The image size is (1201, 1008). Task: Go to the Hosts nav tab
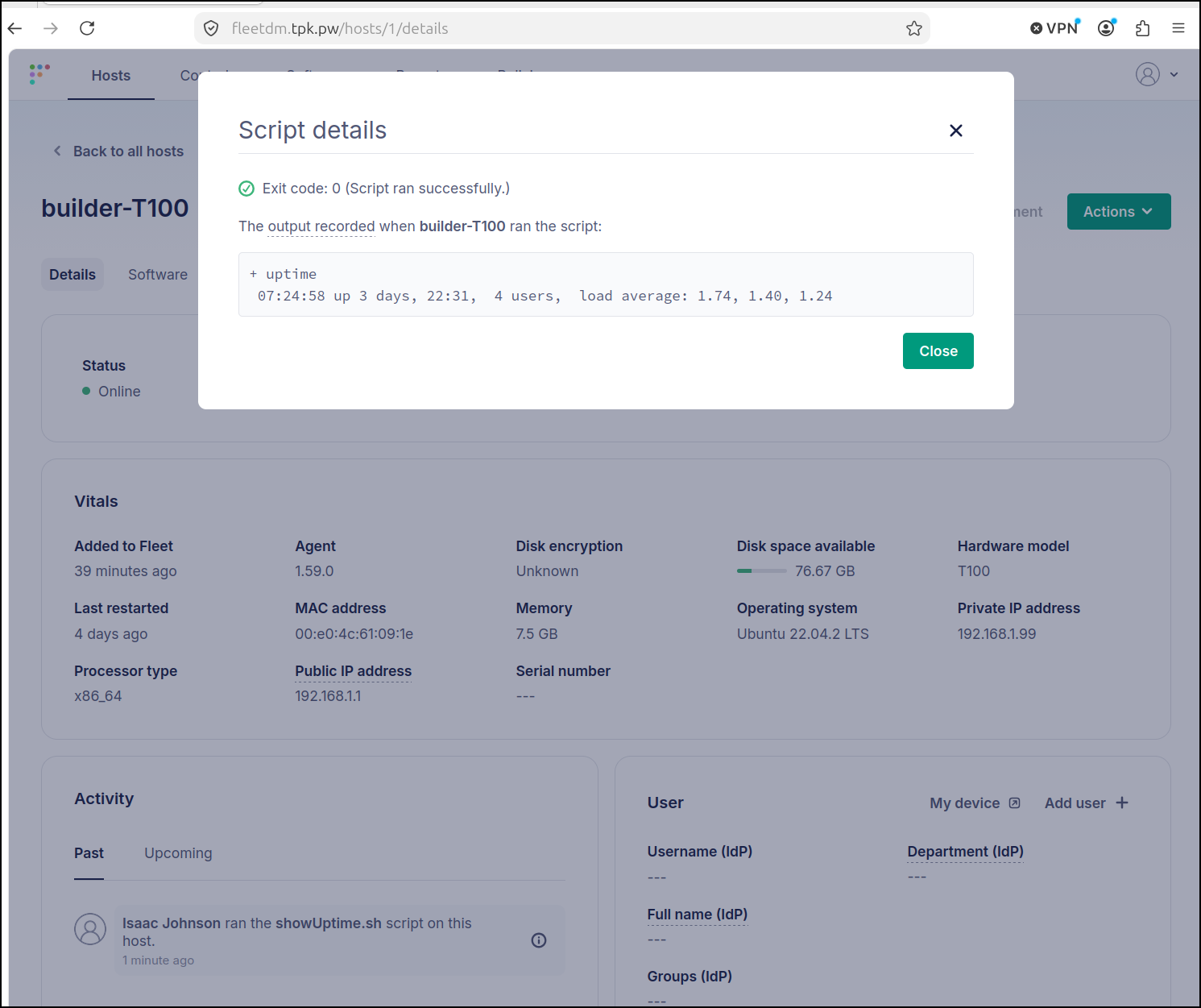[111, 76]
